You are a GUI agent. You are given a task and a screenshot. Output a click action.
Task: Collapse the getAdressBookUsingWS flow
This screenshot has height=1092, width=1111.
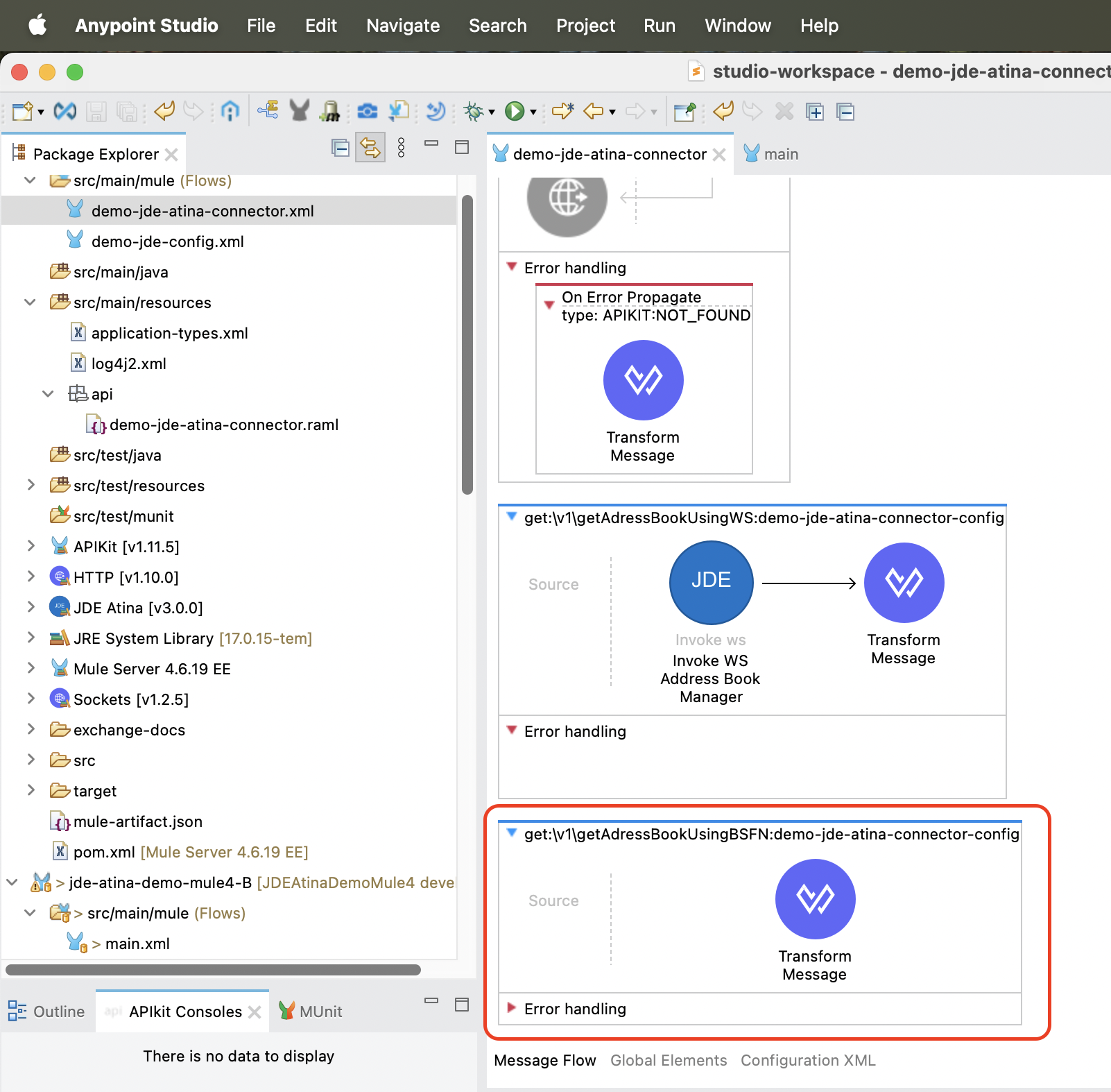(x=512, y=517)
